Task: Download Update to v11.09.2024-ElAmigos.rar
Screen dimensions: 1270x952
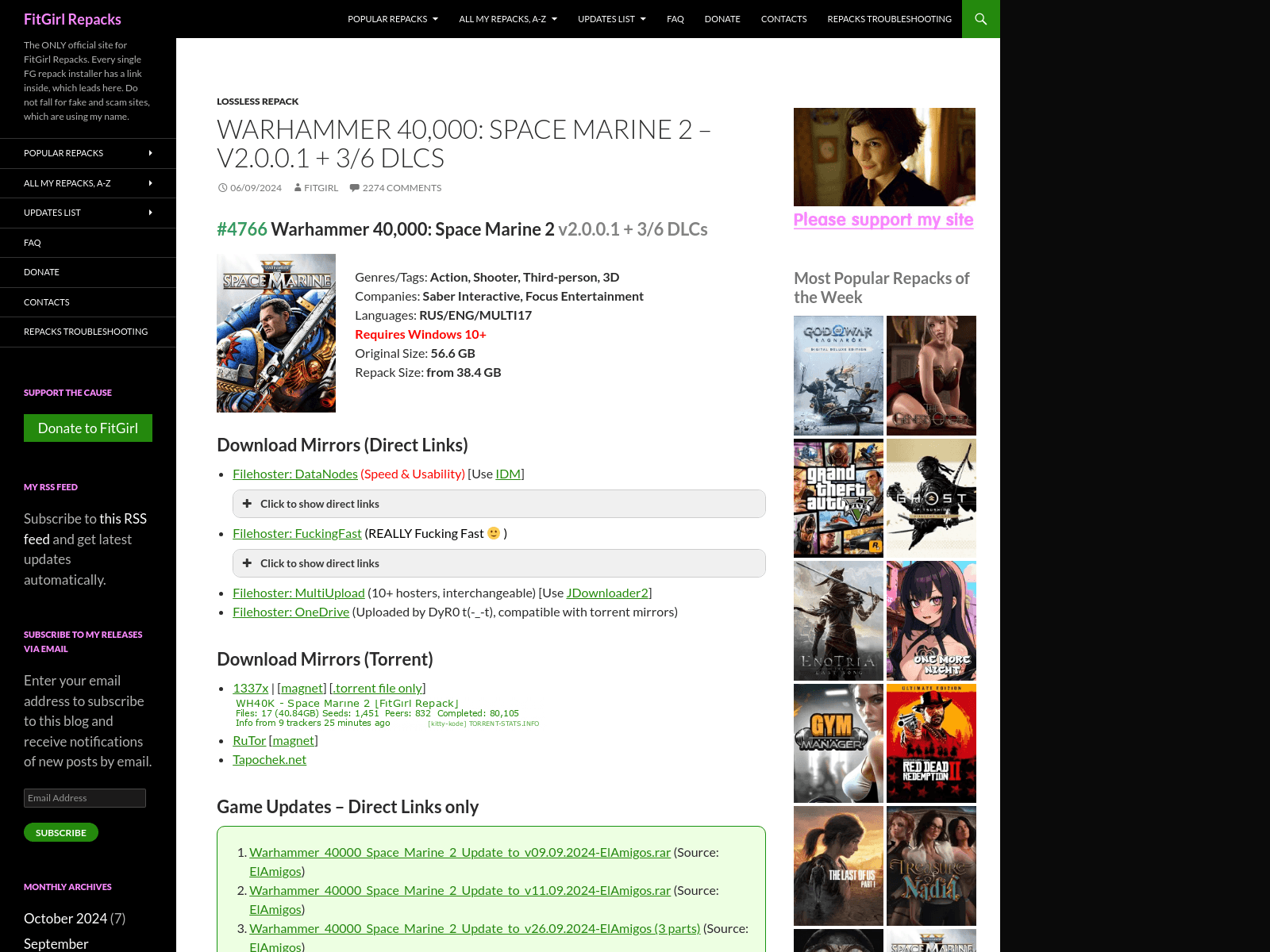Action: click(x=460, y=890)
